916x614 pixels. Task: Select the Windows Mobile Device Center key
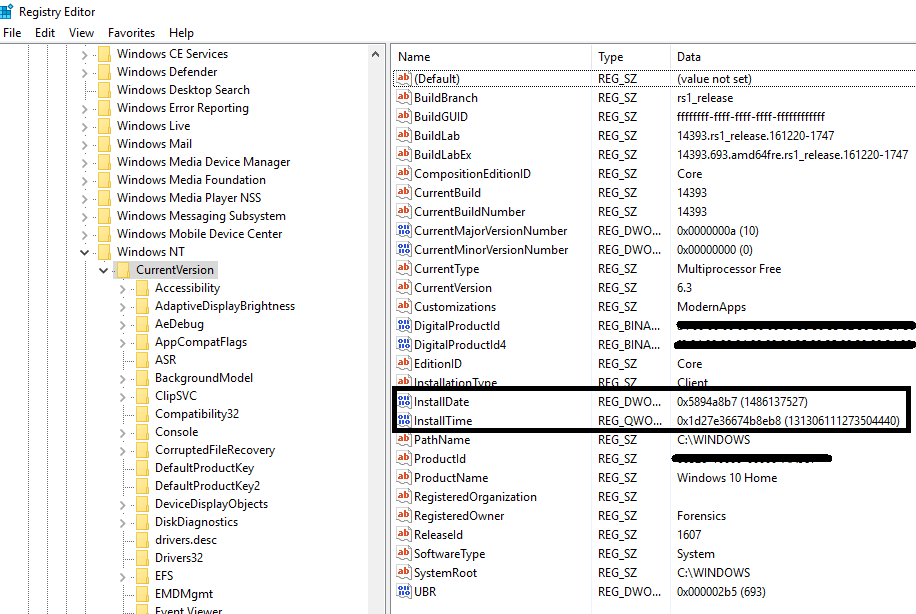(x=199, y=234)
